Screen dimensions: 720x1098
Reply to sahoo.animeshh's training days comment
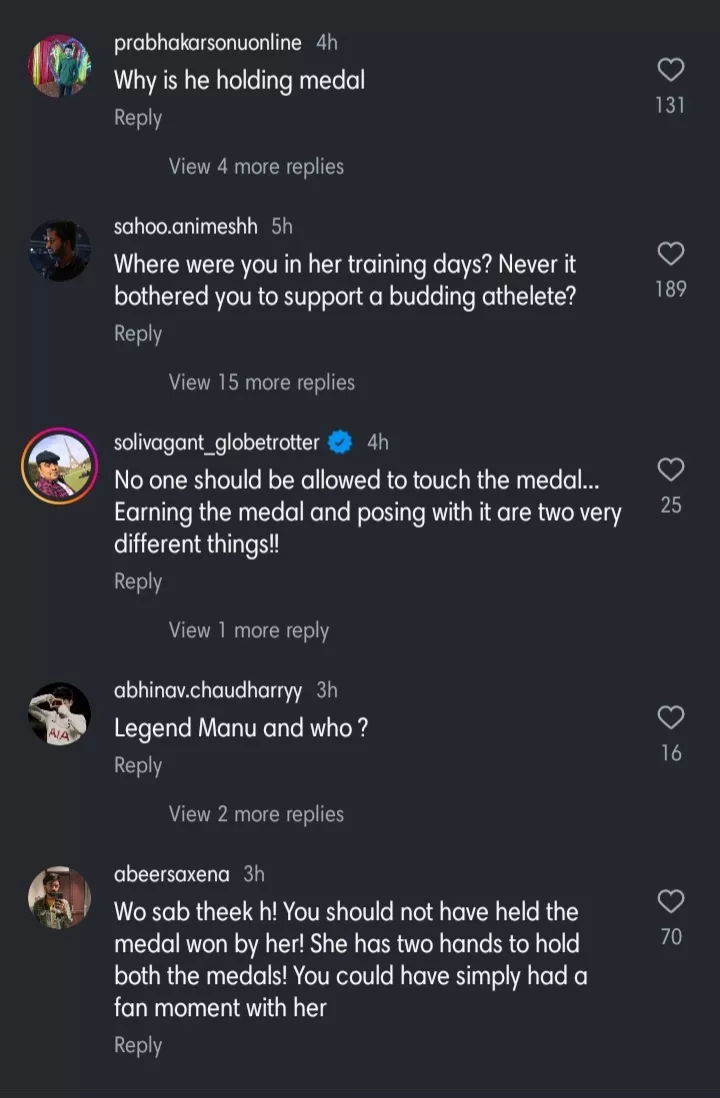[138, 334]
